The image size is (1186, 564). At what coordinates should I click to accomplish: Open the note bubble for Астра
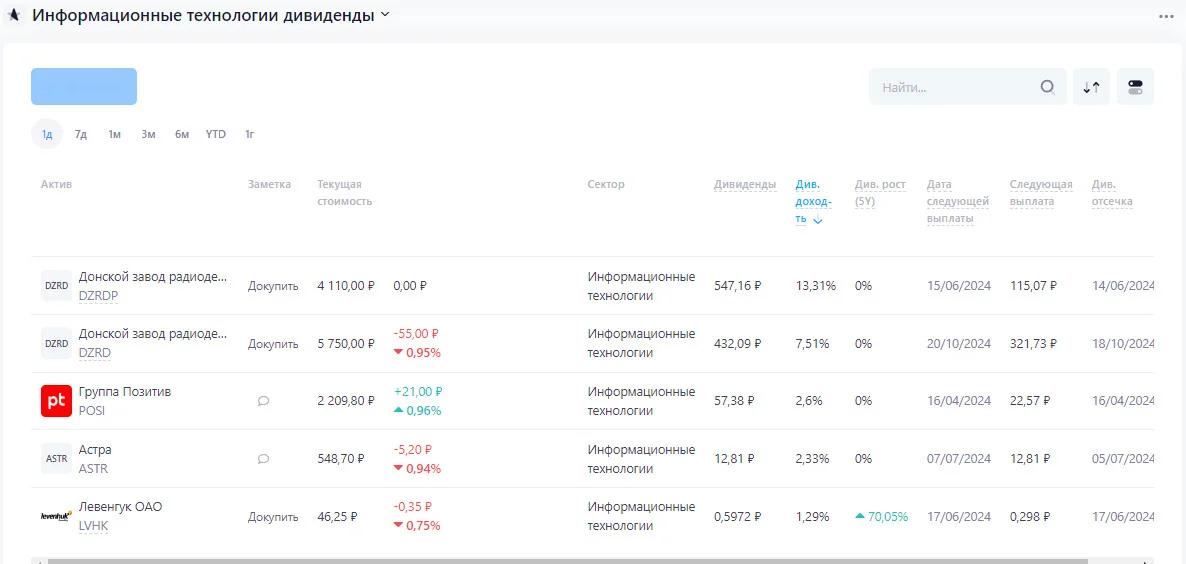point(263,459)
